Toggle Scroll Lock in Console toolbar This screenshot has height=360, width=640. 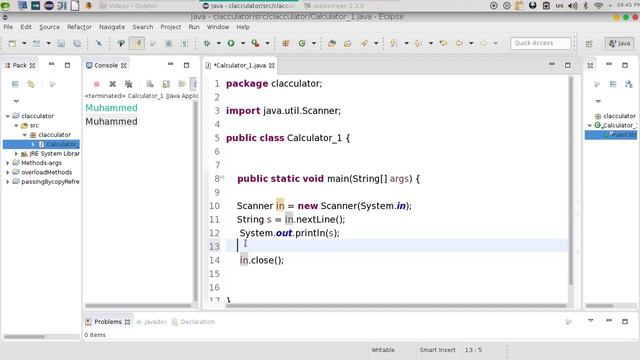coord(166,84)
